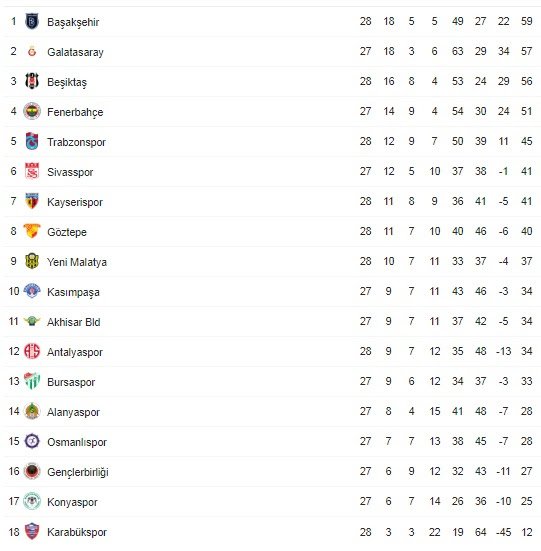Select the Osmanlıspor team name
The image size is (541, 551).
point(77,442)
